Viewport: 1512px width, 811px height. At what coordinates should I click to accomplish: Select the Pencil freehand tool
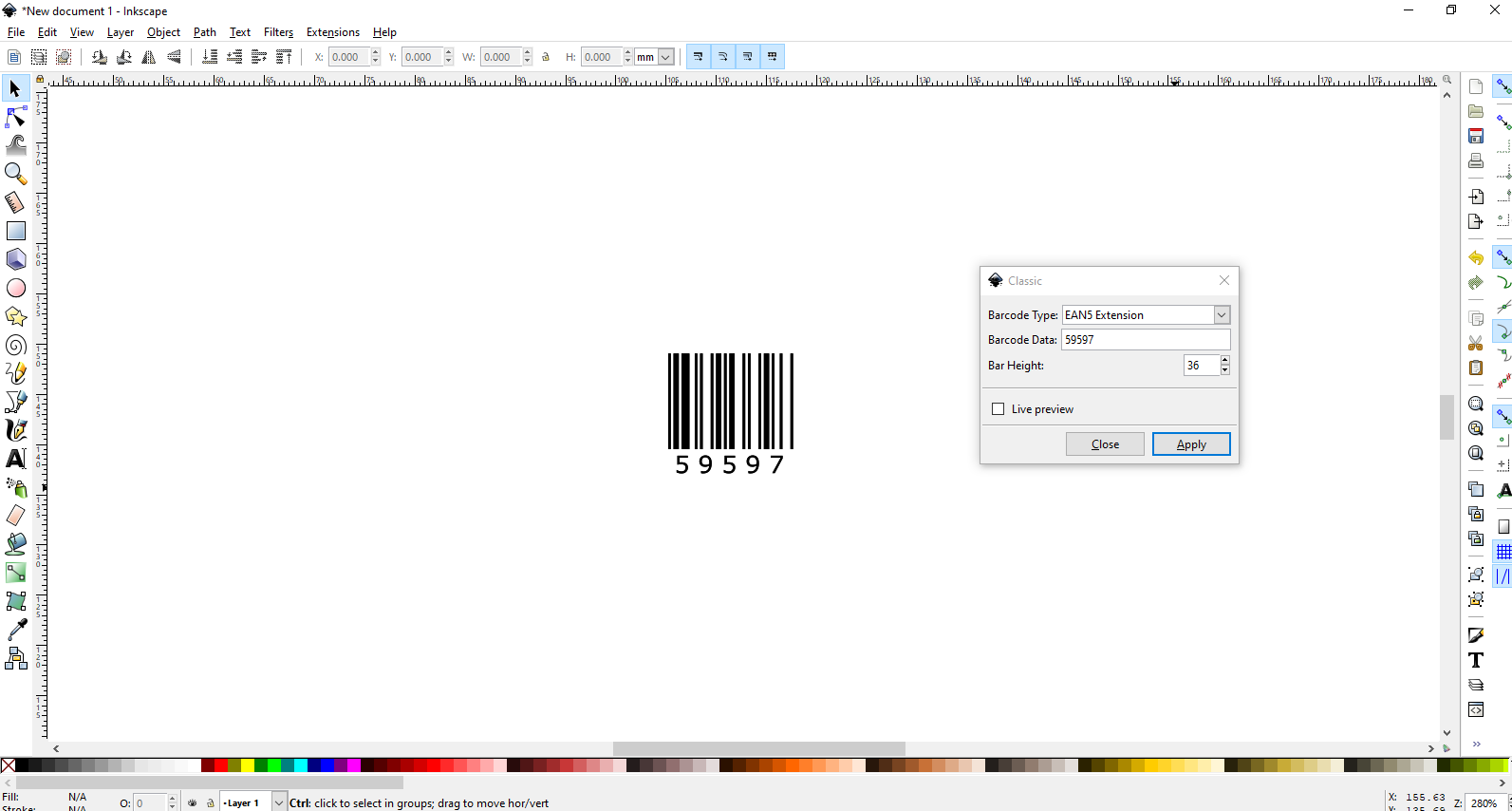coord(15,373)
